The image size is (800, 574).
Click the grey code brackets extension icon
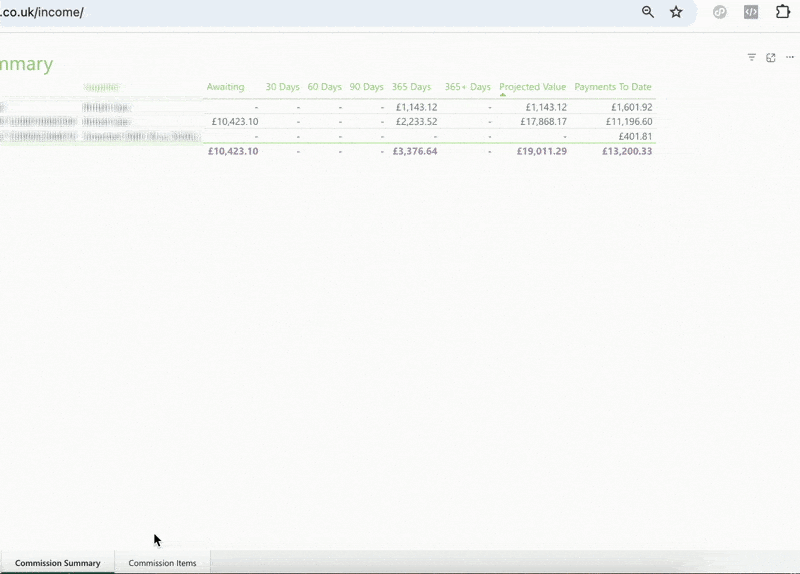[750, 12]
